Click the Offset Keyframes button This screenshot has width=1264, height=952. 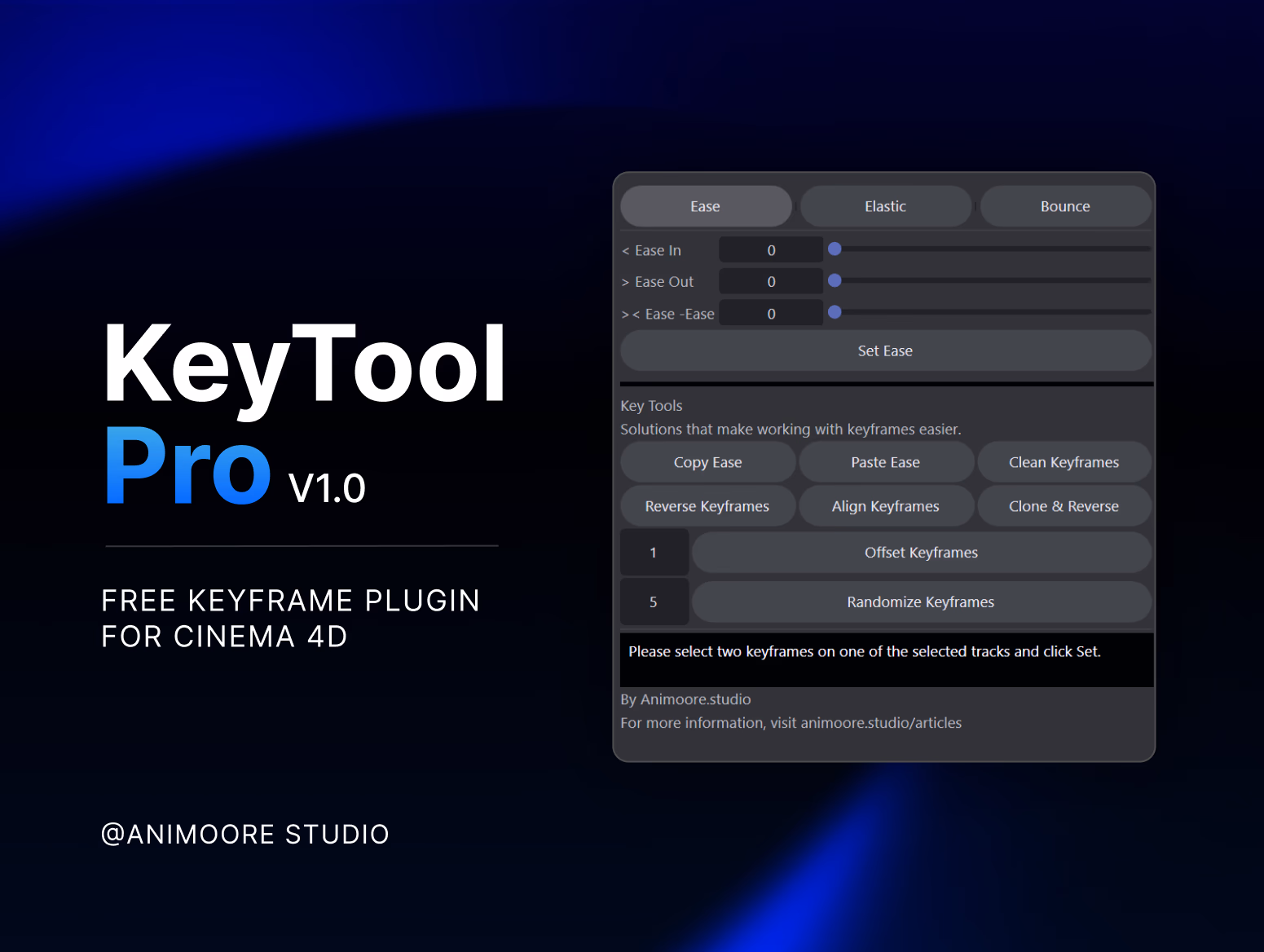pos(921,553)
